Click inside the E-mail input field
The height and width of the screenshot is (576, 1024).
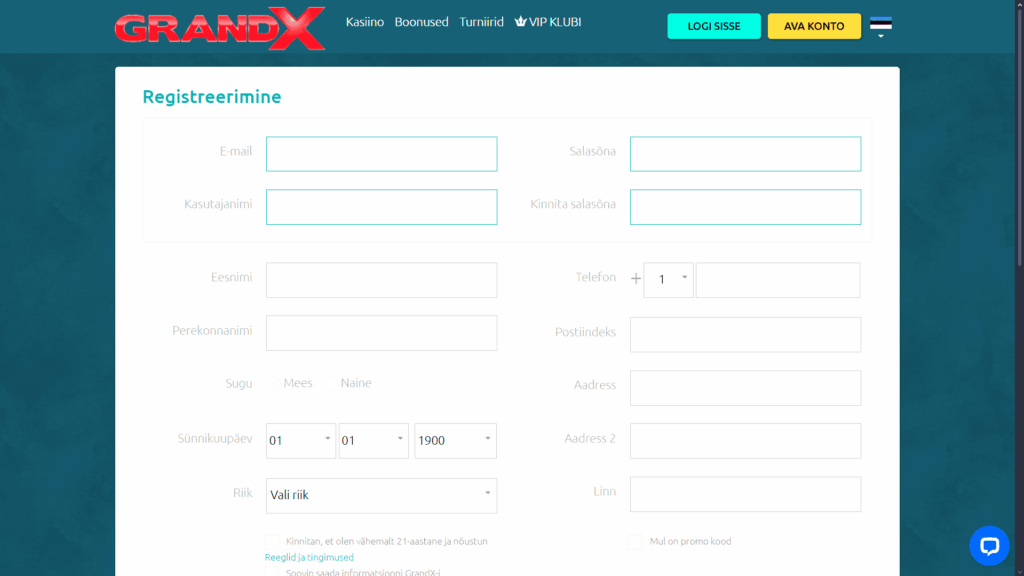381,153
